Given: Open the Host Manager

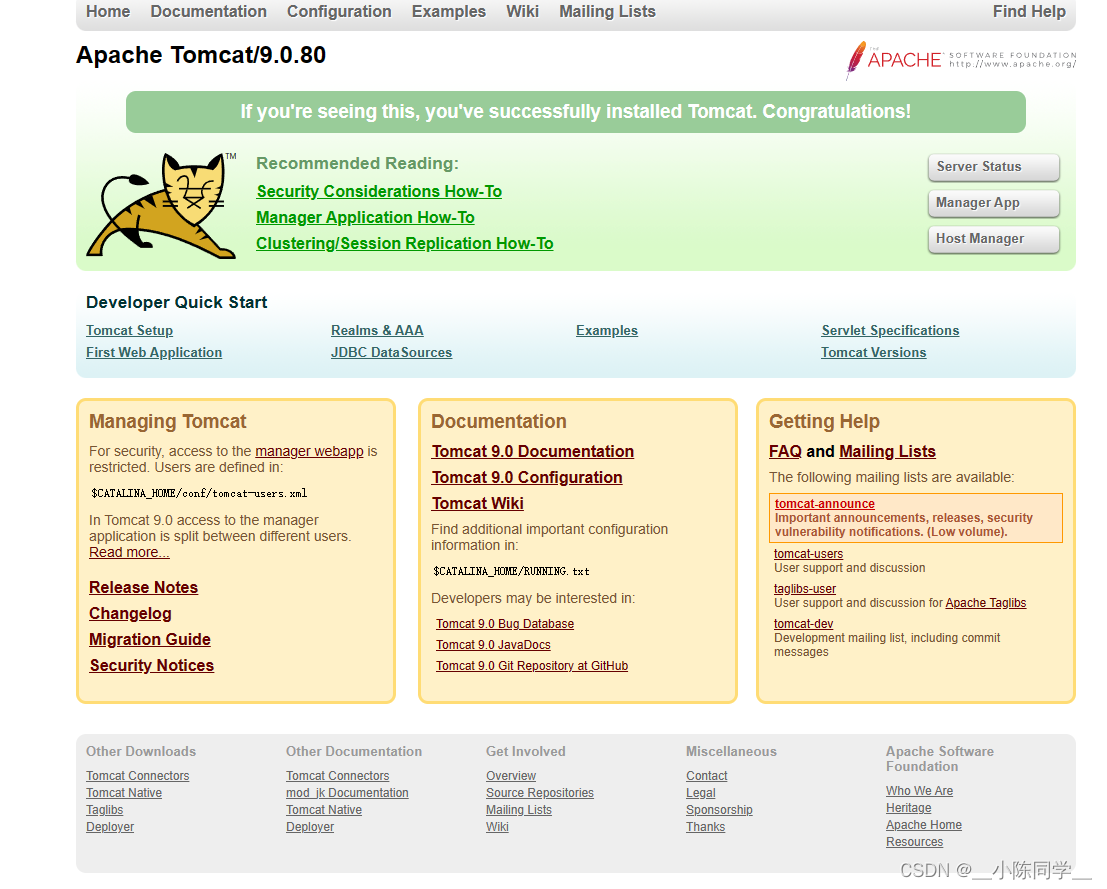Looking at the screenshot, I should pyautogui.click(x=993, y=239).
